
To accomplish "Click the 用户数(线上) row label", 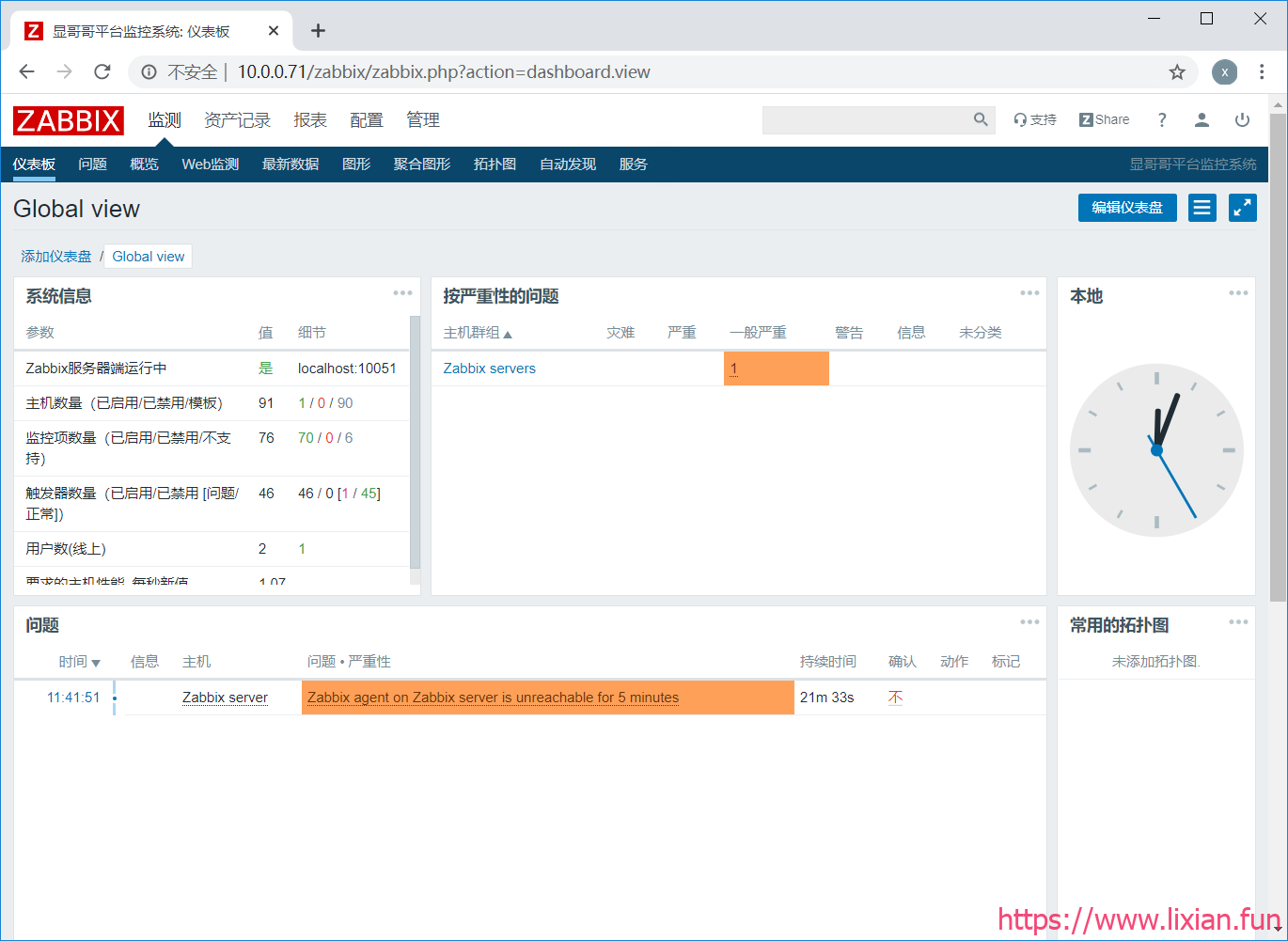I will tap(66, 549).
